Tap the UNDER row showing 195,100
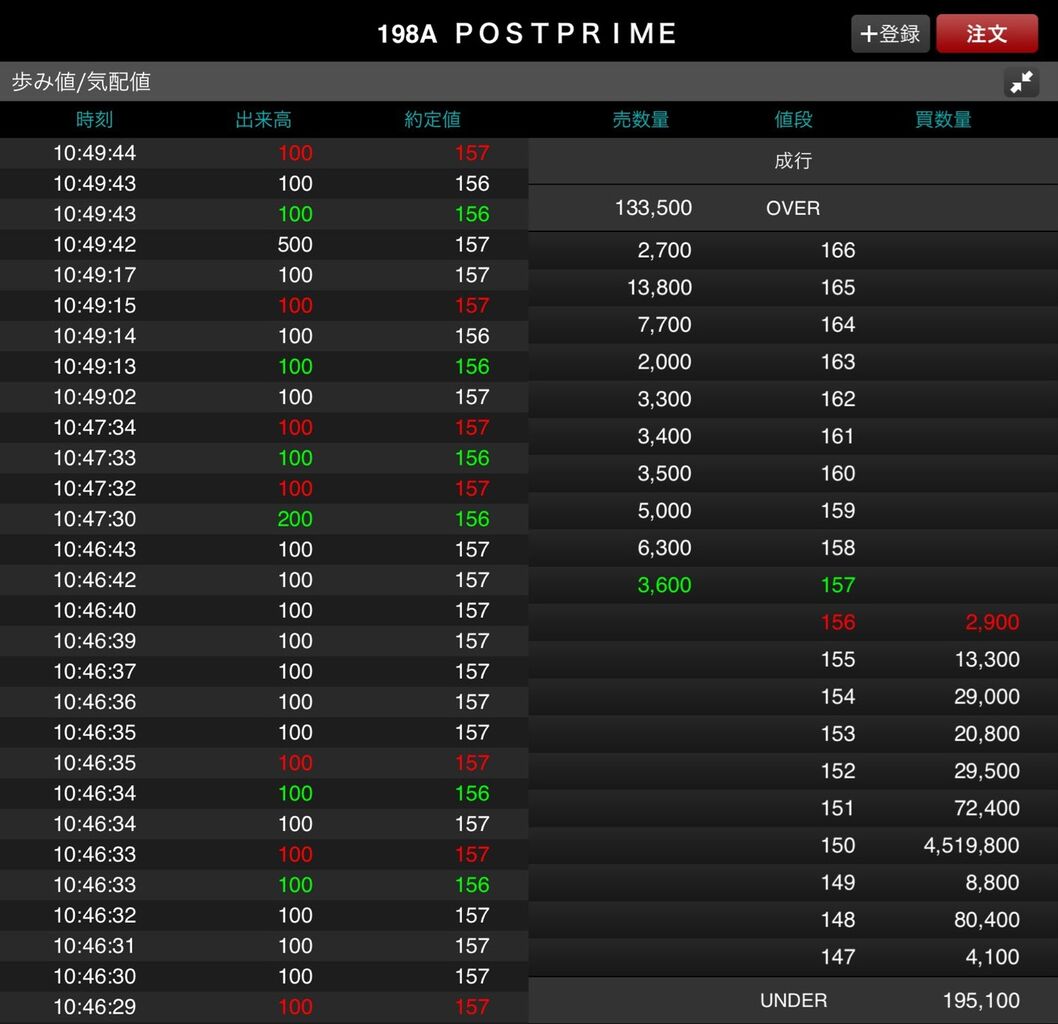 coord(793,1000)
